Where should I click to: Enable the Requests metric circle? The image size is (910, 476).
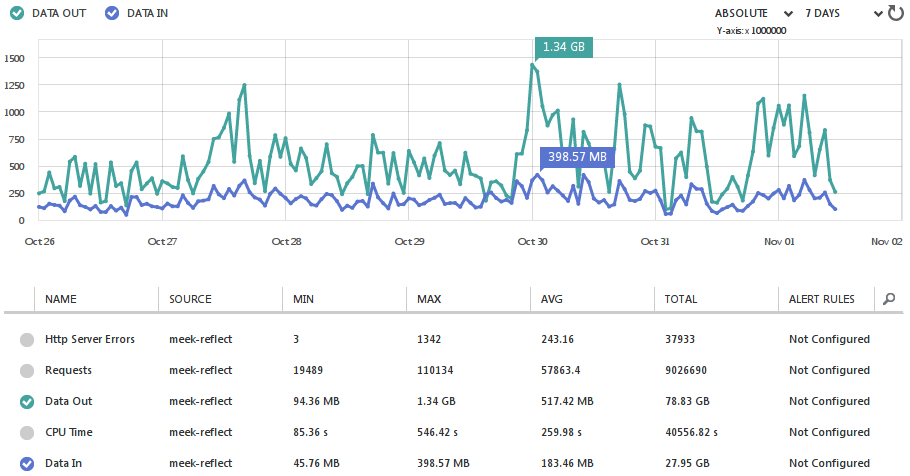pos(26,371)
